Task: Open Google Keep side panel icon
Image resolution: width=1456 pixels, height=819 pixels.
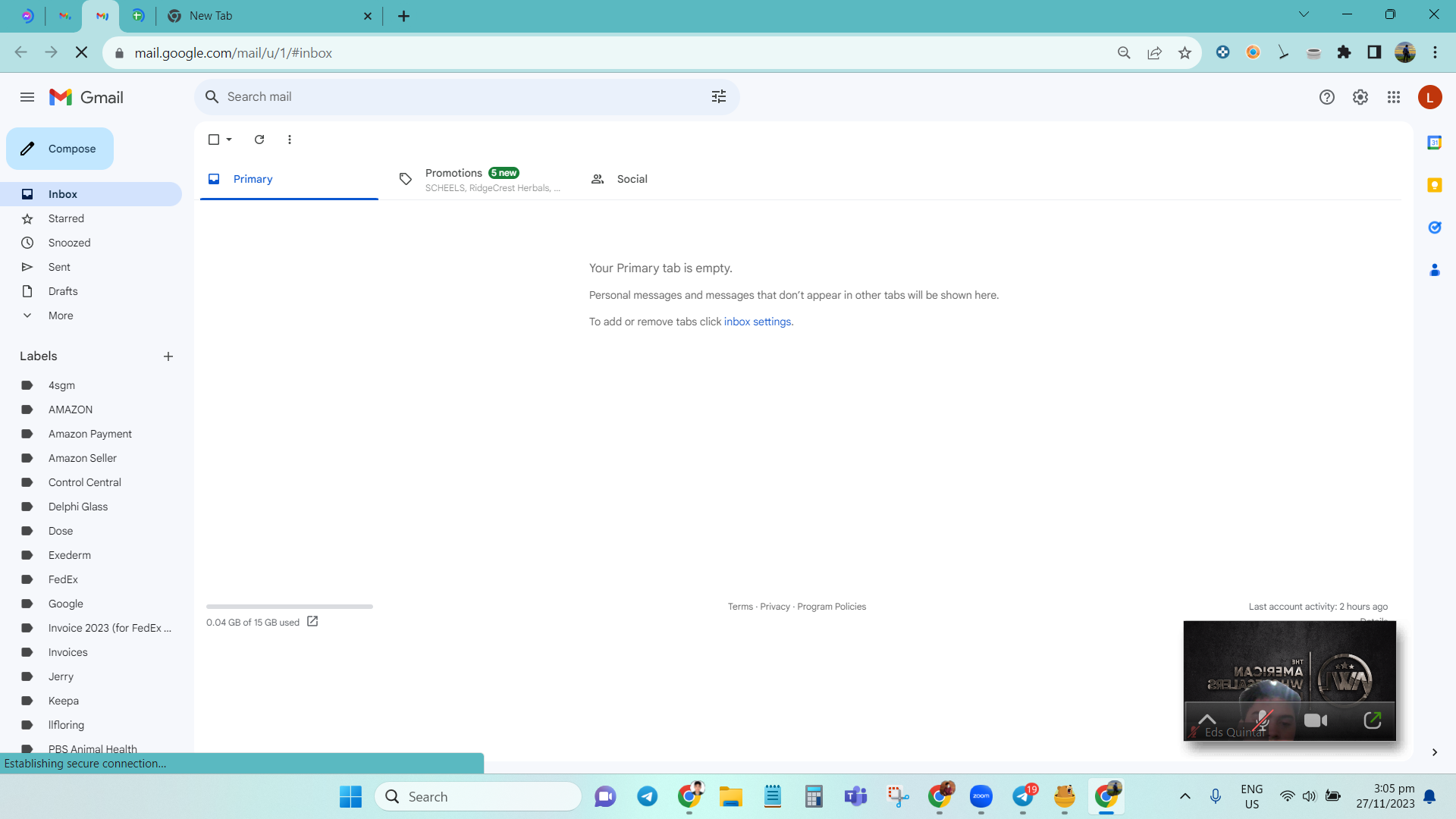Action: point(1434,185)
